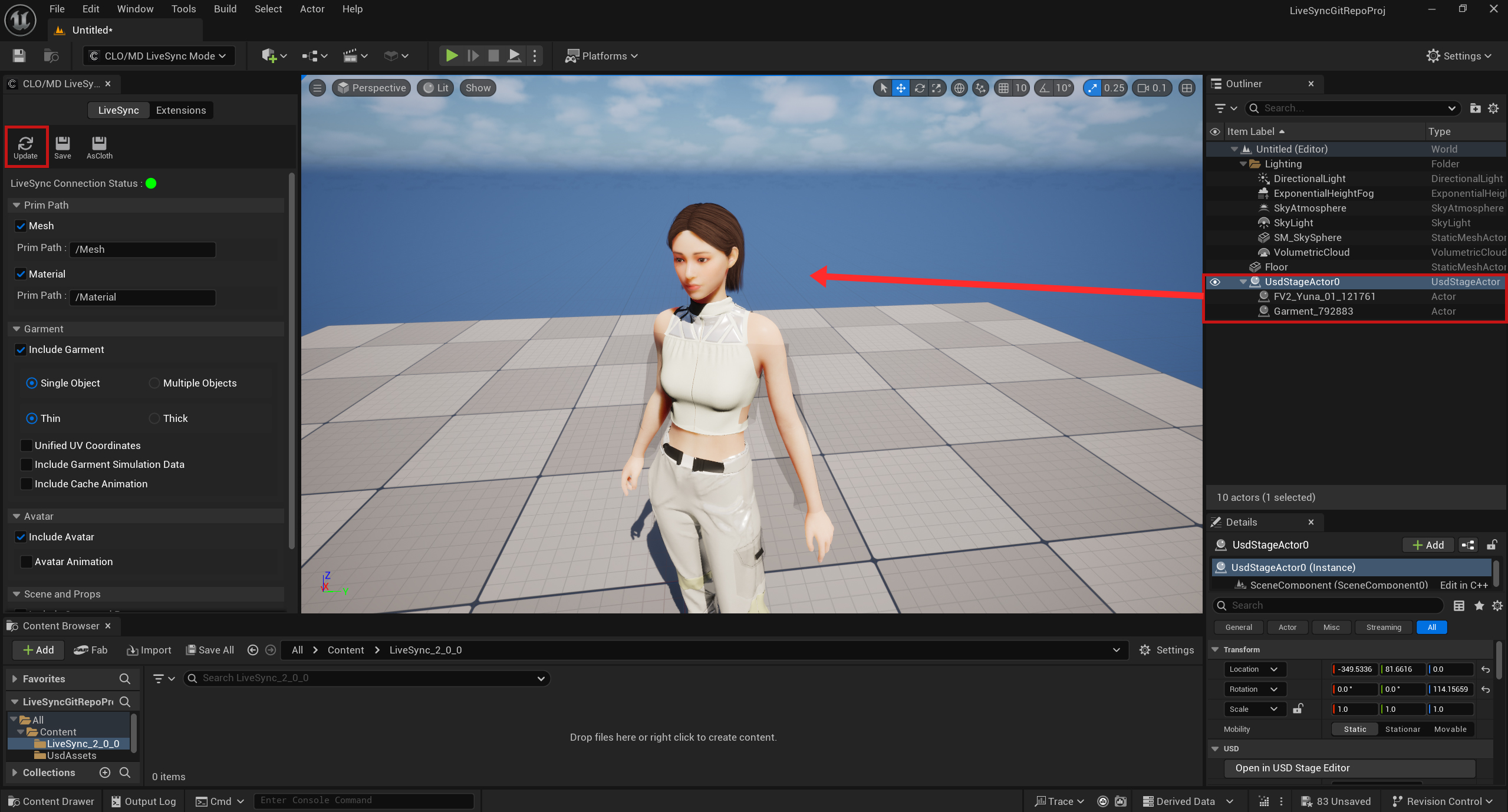Image resolution: width=1508 pixels, height=812 pixels.
Task: Toggle rotation snap angle icon
Action: 1045,88
